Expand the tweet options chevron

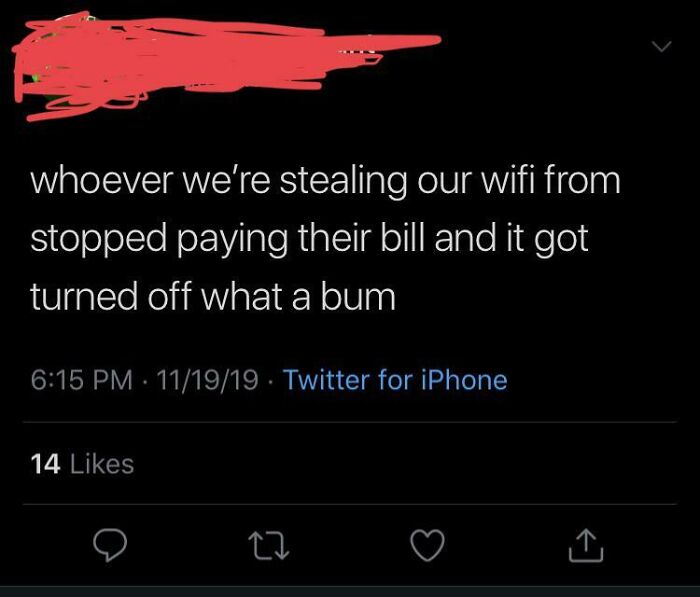(661, 46)
